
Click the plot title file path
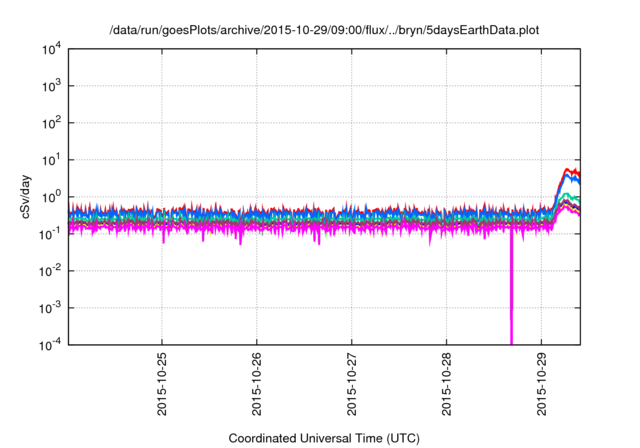(324, 31)
